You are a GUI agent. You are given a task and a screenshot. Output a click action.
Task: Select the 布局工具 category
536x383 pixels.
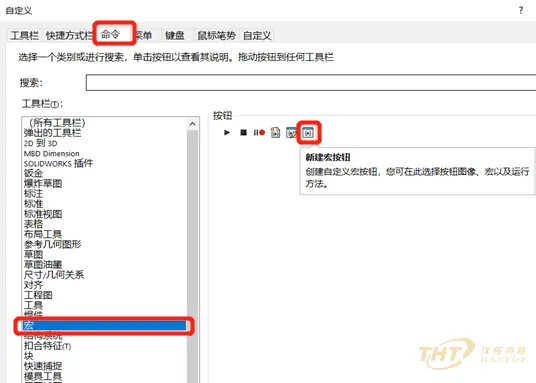click(43, 234)
